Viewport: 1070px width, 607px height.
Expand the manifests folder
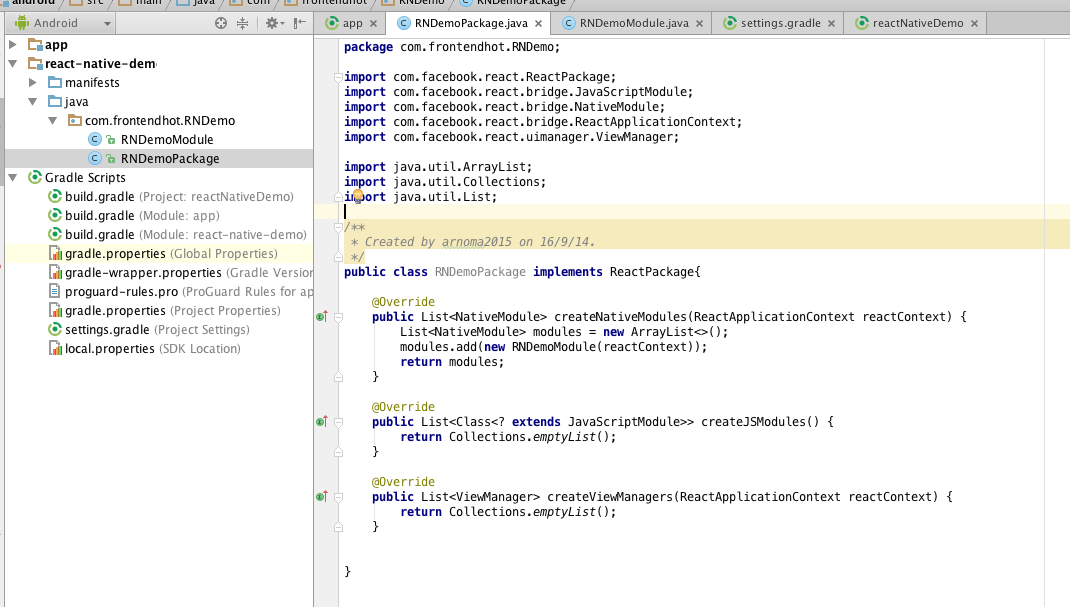click(33, 83)
